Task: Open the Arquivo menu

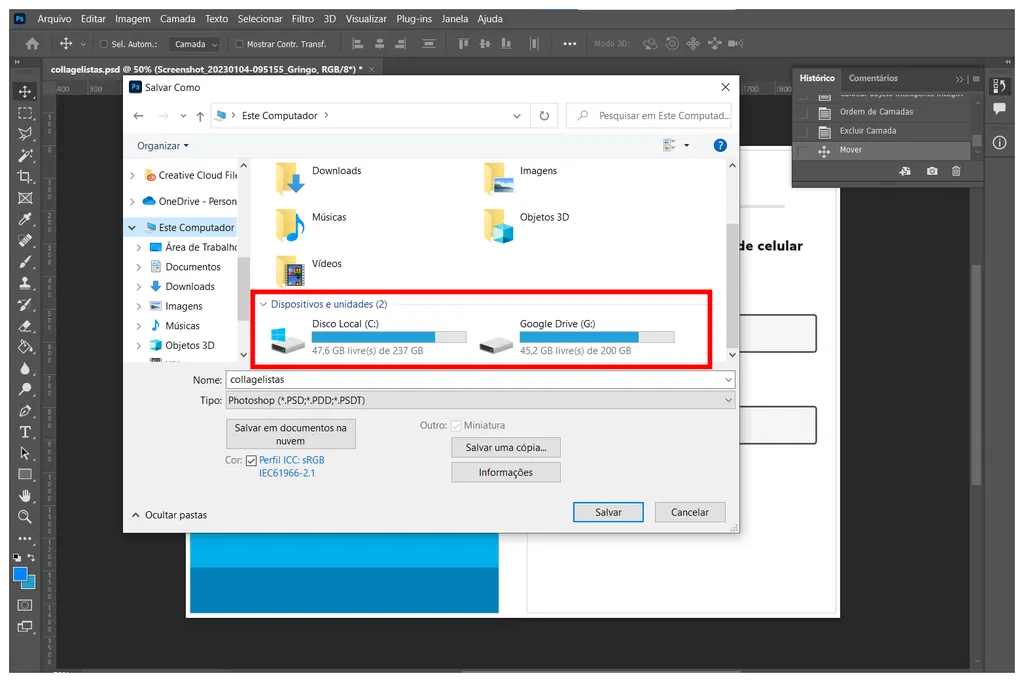Action: tap(54, 19)
